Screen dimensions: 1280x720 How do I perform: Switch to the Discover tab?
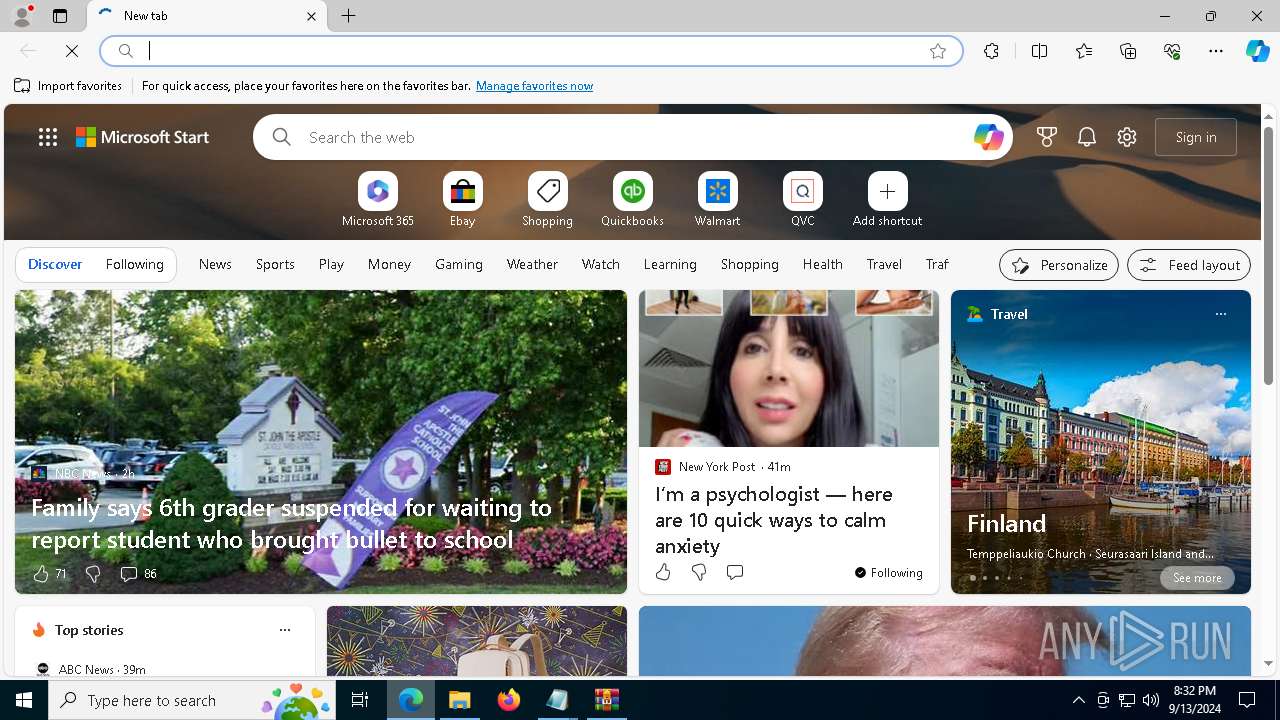[x=55, y=264]
